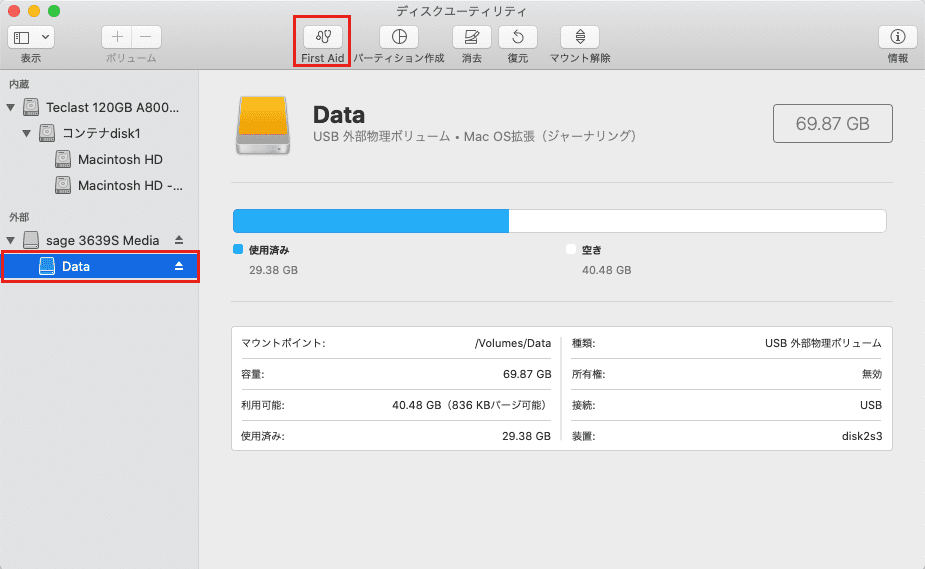
Task: Click the white 空き legend swatch
Action: pos(570,249)
